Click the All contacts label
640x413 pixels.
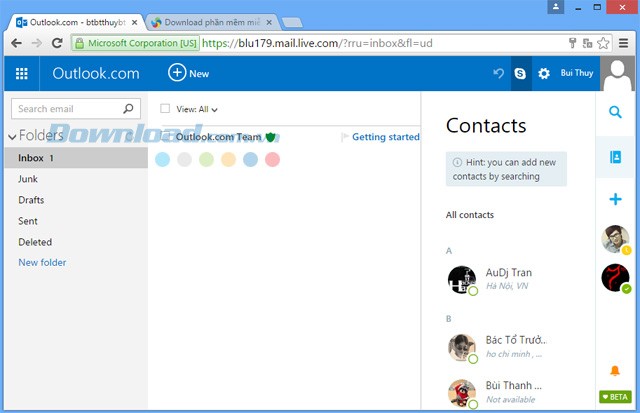470,215
